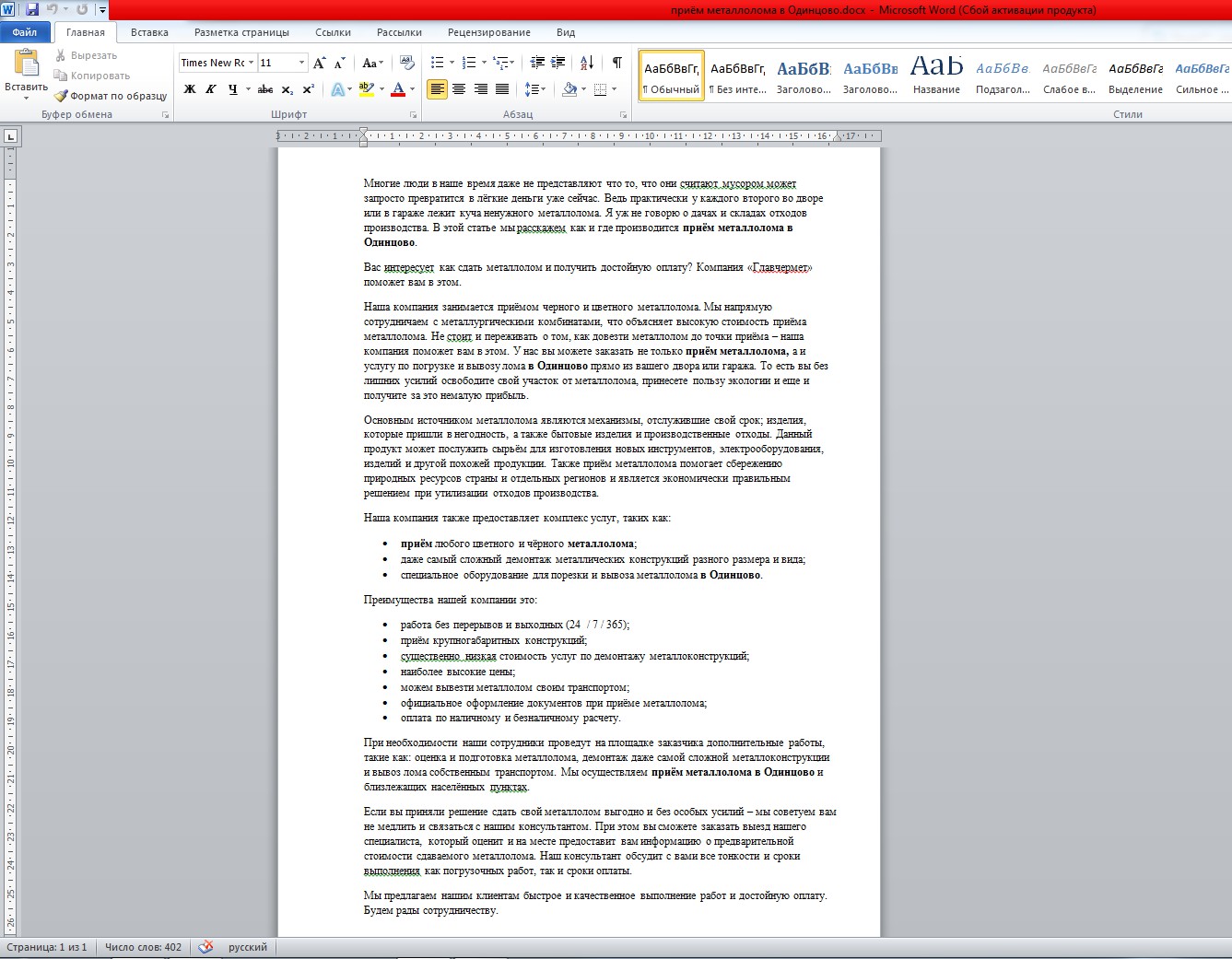Switch to Разметка страницы tab
1232x959 pixels.
pyautogui.click(x=241, y=32)
